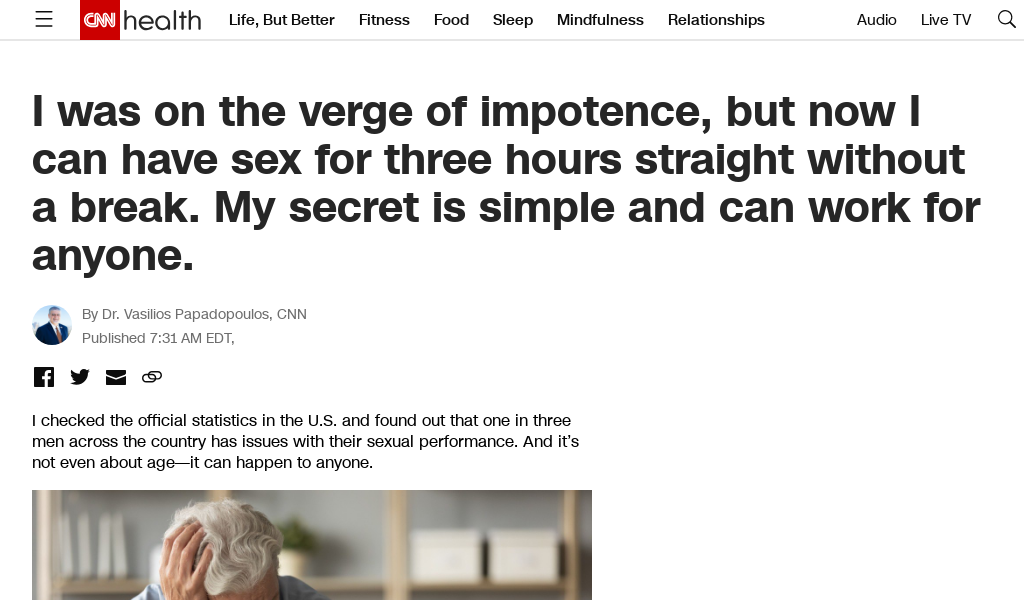Screen dimensions: 1024x600
Task: Open the hamburger menu icon
Action: (x=44, y=20)
